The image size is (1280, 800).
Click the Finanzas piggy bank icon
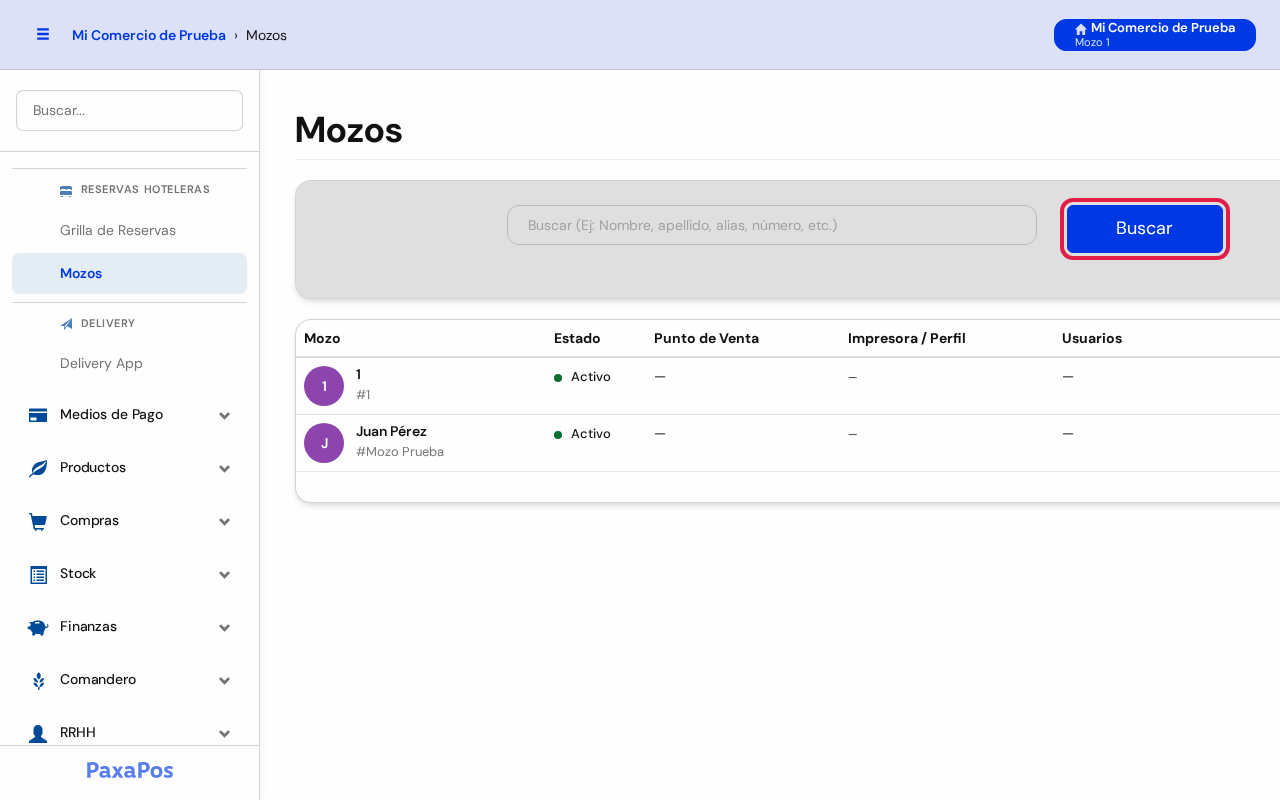[x=38, y=627]
